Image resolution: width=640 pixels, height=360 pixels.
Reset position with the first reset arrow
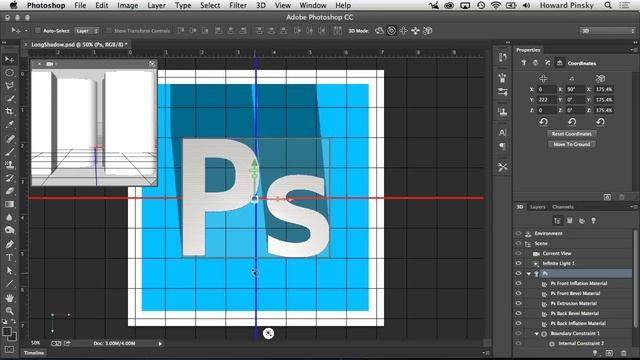(543, 122)
